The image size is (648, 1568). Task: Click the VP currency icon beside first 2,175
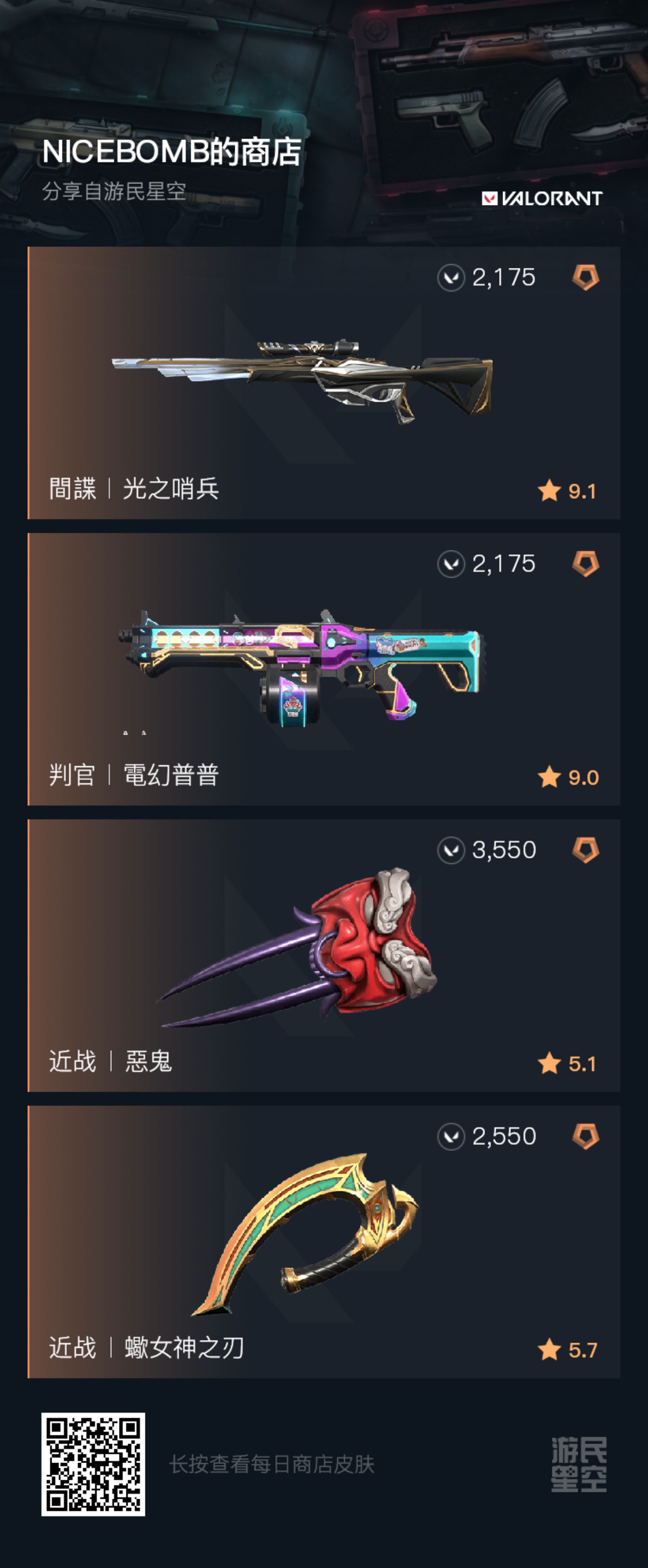tap(451, 278)
